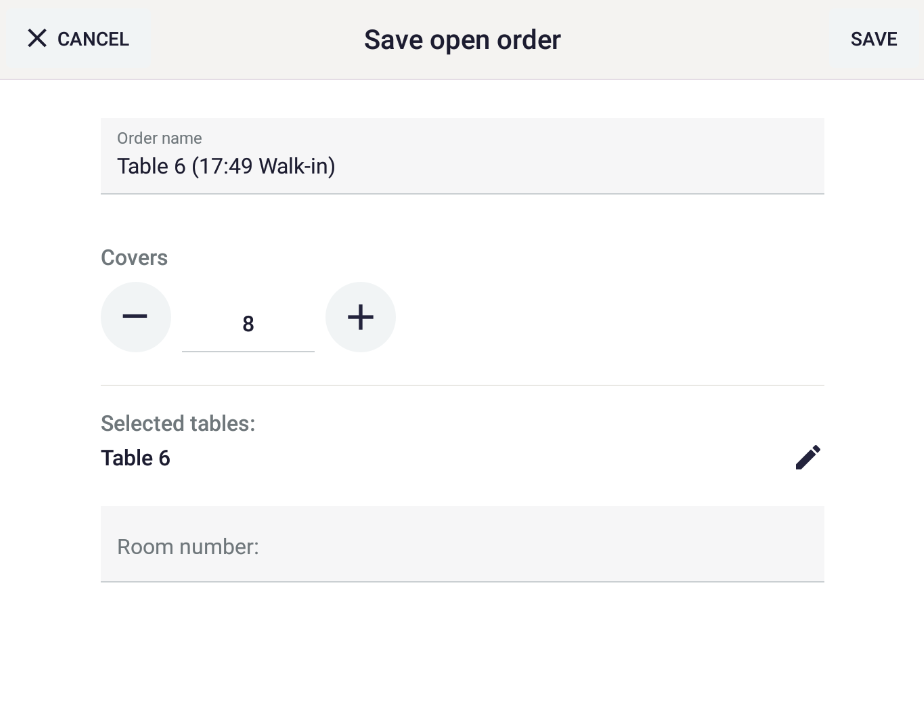Focus the Room number input
Image resolution: width=924 pixels, height=721 pixels.
462,546
